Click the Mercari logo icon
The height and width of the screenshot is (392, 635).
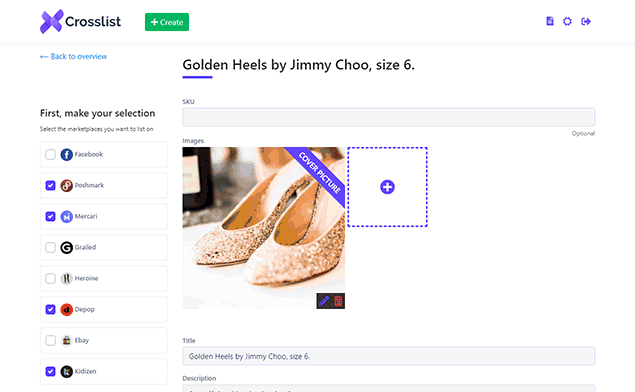[66, 217]
